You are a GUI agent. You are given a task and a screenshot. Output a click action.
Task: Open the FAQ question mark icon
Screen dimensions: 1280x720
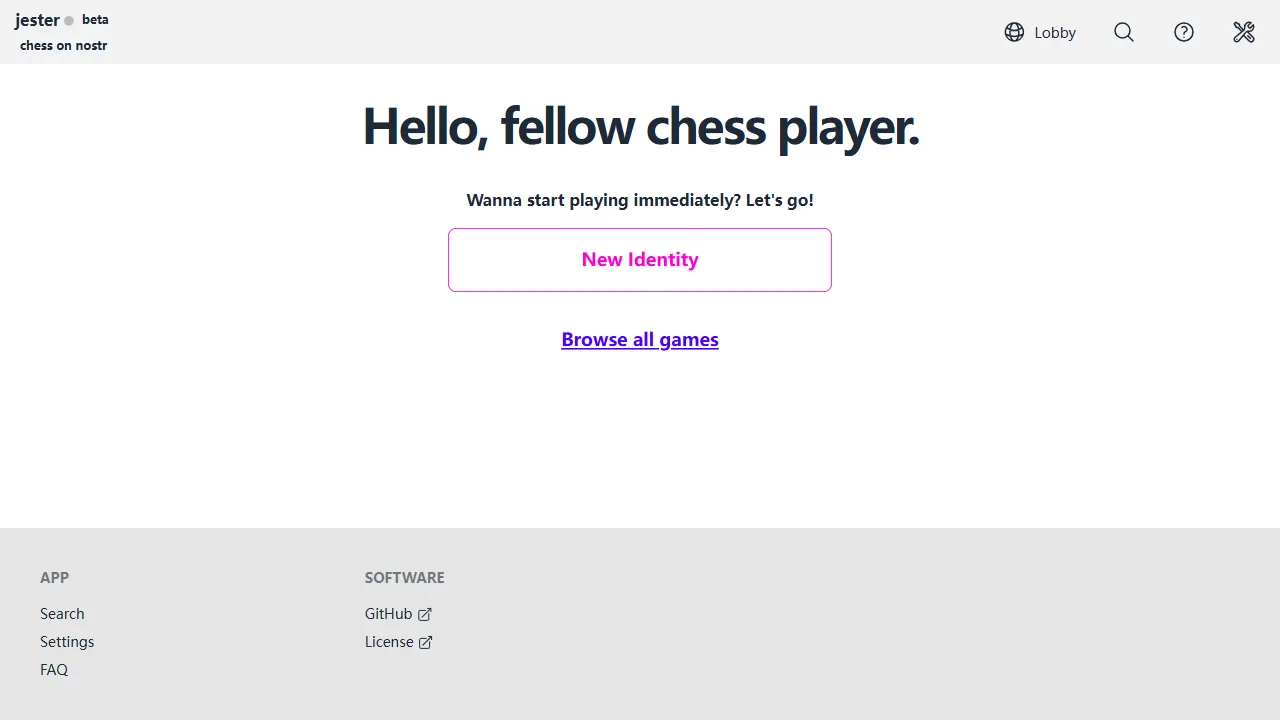point(1184,32)
